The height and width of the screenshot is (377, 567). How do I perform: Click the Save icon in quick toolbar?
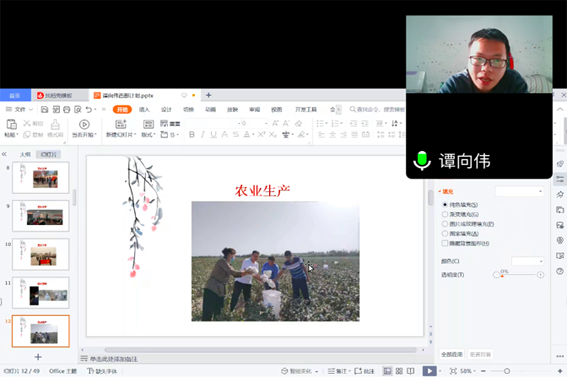pyautogui.click(x=44, y=109)
